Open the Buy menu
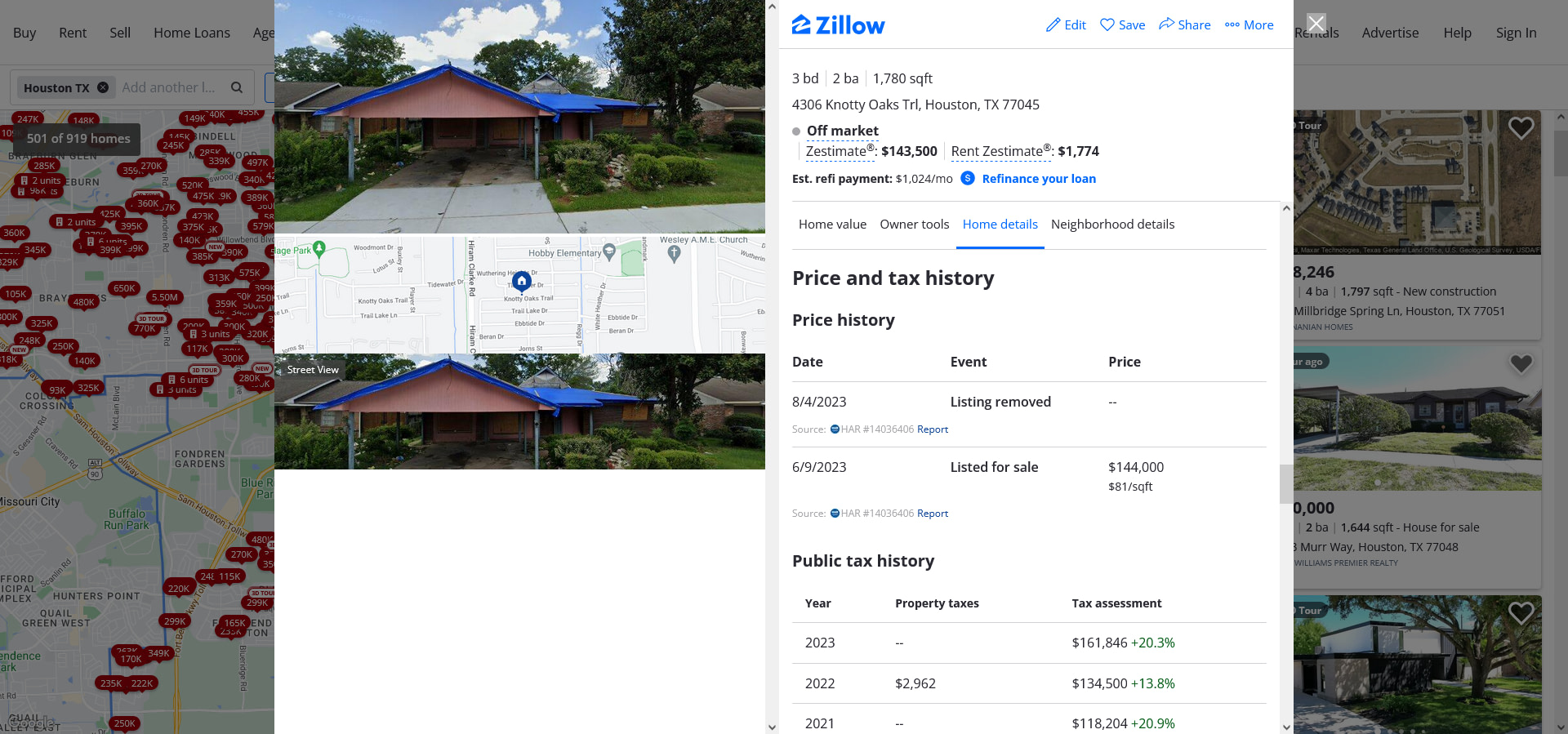This screenshot has height=734, width=1568. coord(24,33)
